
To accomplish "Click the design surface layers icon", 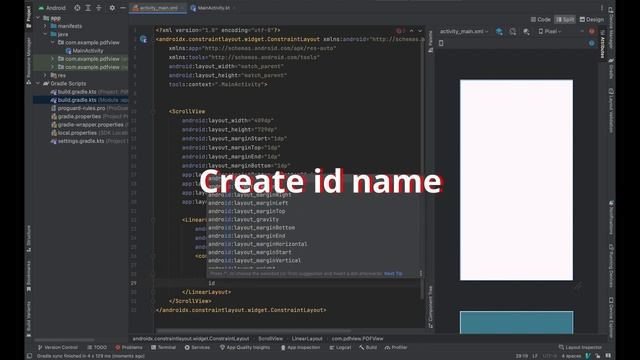I will pyautogui.click(x=499, y=31).
